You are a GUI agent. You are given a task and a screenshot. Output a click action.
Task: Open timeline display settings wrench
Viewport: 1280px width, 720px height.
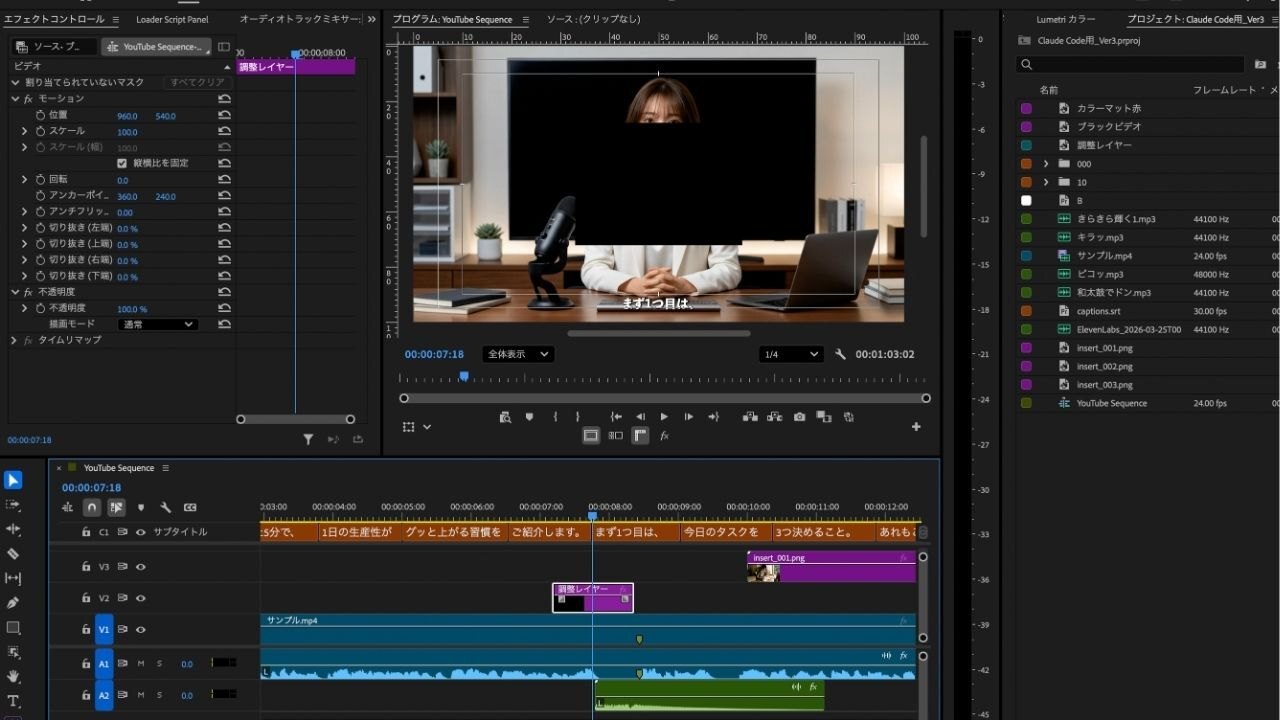tap(165, 508)
